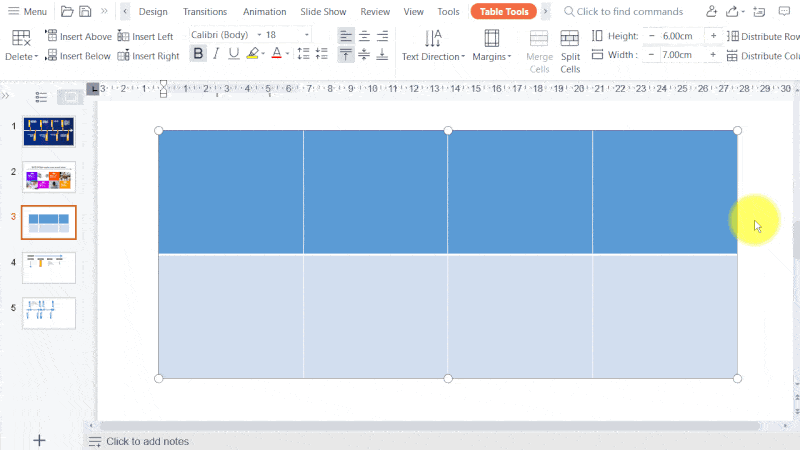Click the Save icon
This screenshot has height=450, width=800.
85,11
